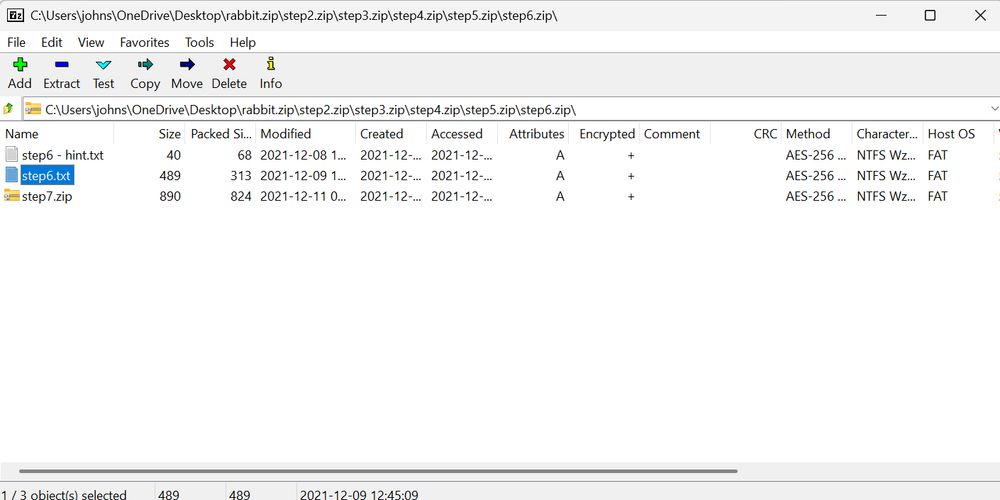Viewport: 1000px width, 500px height.
Task: Open the Edit menu
Action: pyautogui.click(x=52, y=43)
